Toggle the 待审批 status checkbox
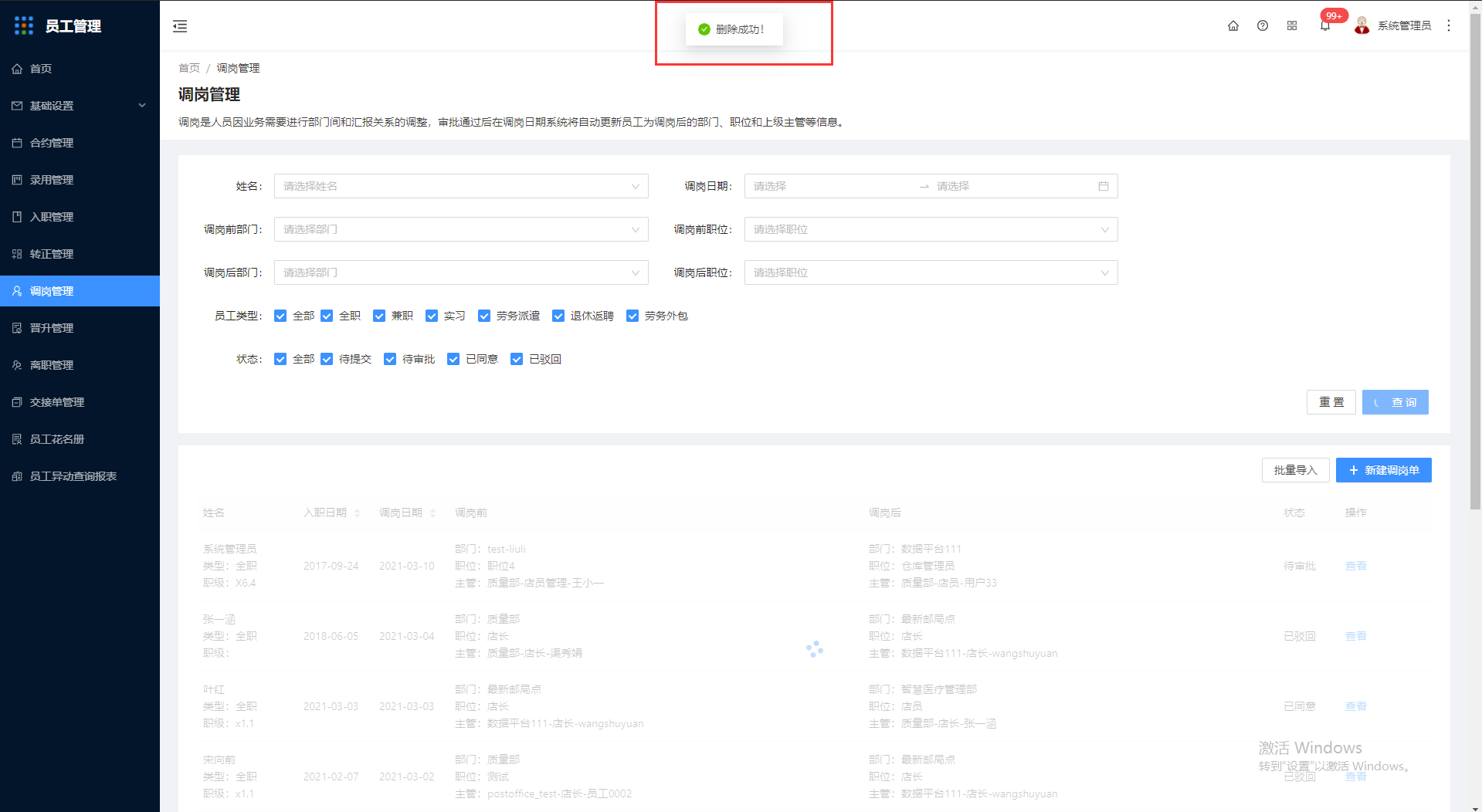The width and height of the screenshot is (1482, 812). click(x=390, y=359)
